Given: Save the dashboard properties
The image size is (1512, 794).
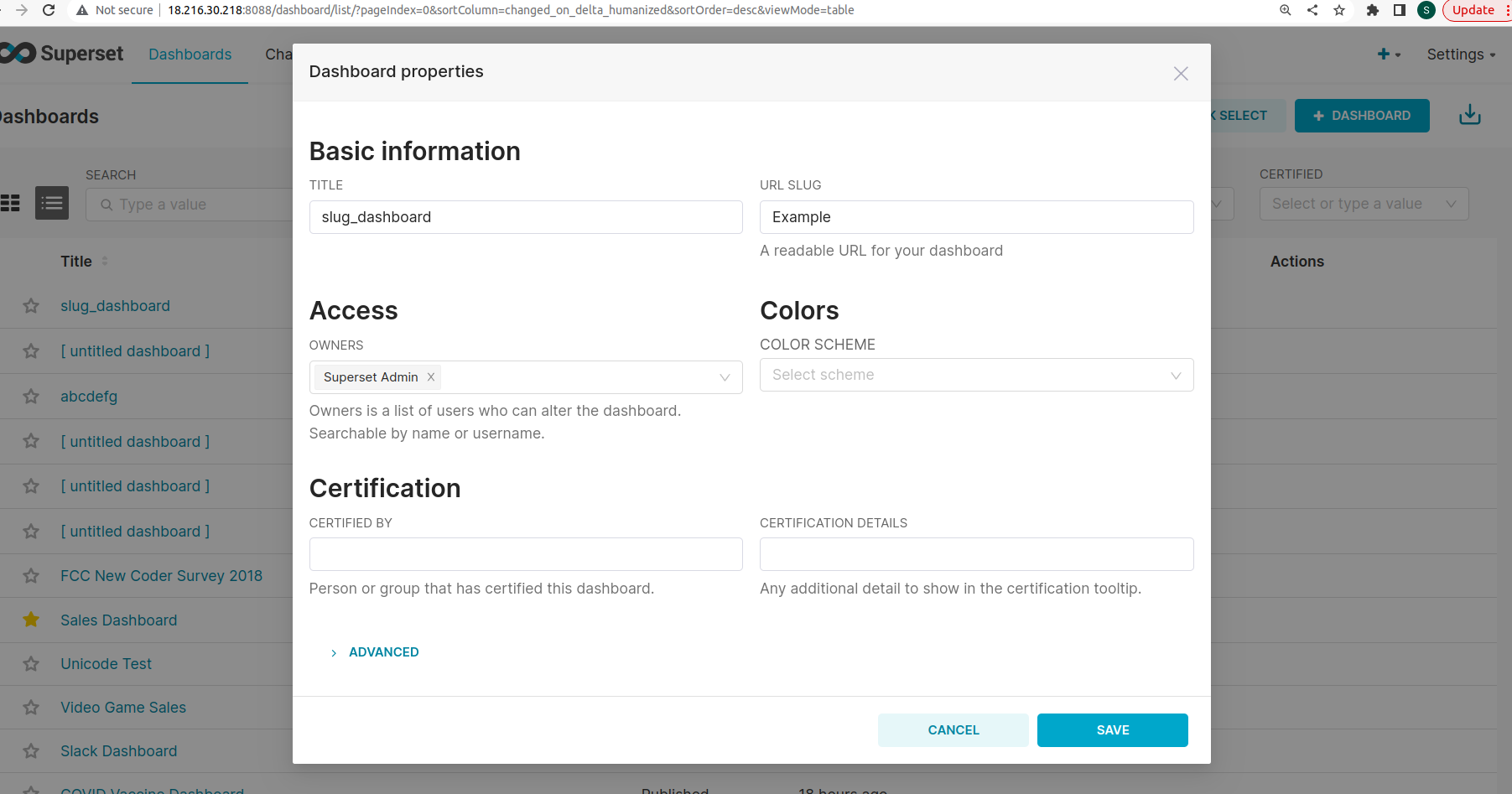Looking at the screenshot, I should pos(1112,729).
